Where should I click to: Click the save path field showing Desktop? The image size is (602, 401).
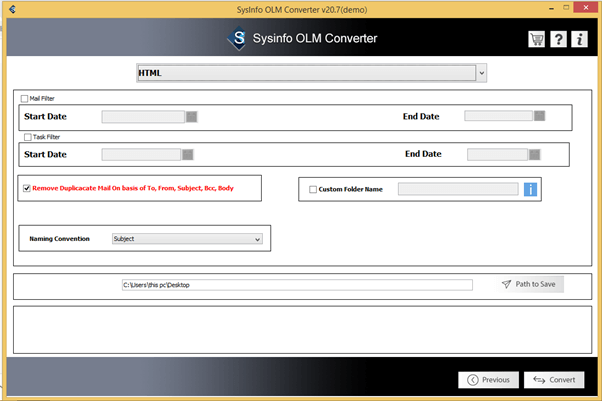click(297, 285)
